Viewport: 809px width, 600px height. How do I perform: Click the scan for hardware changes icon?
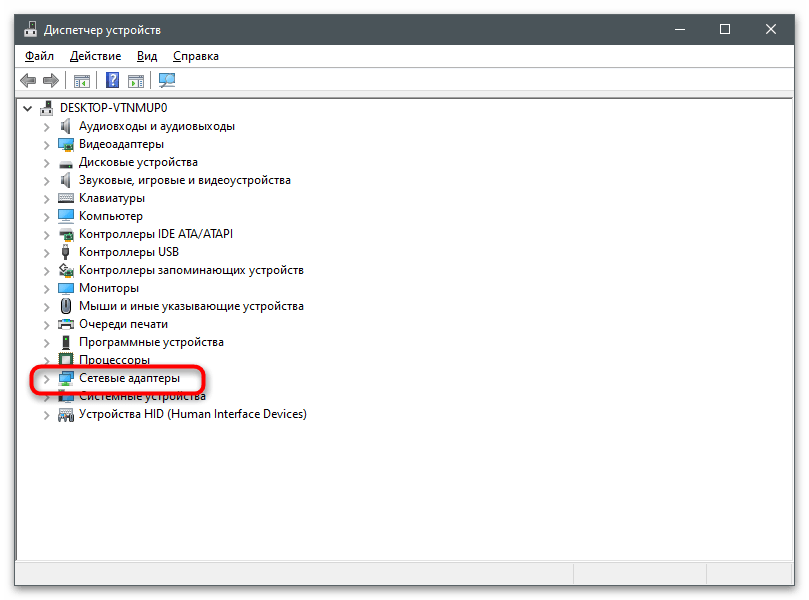pyautogui.click(x=167, y=80)
